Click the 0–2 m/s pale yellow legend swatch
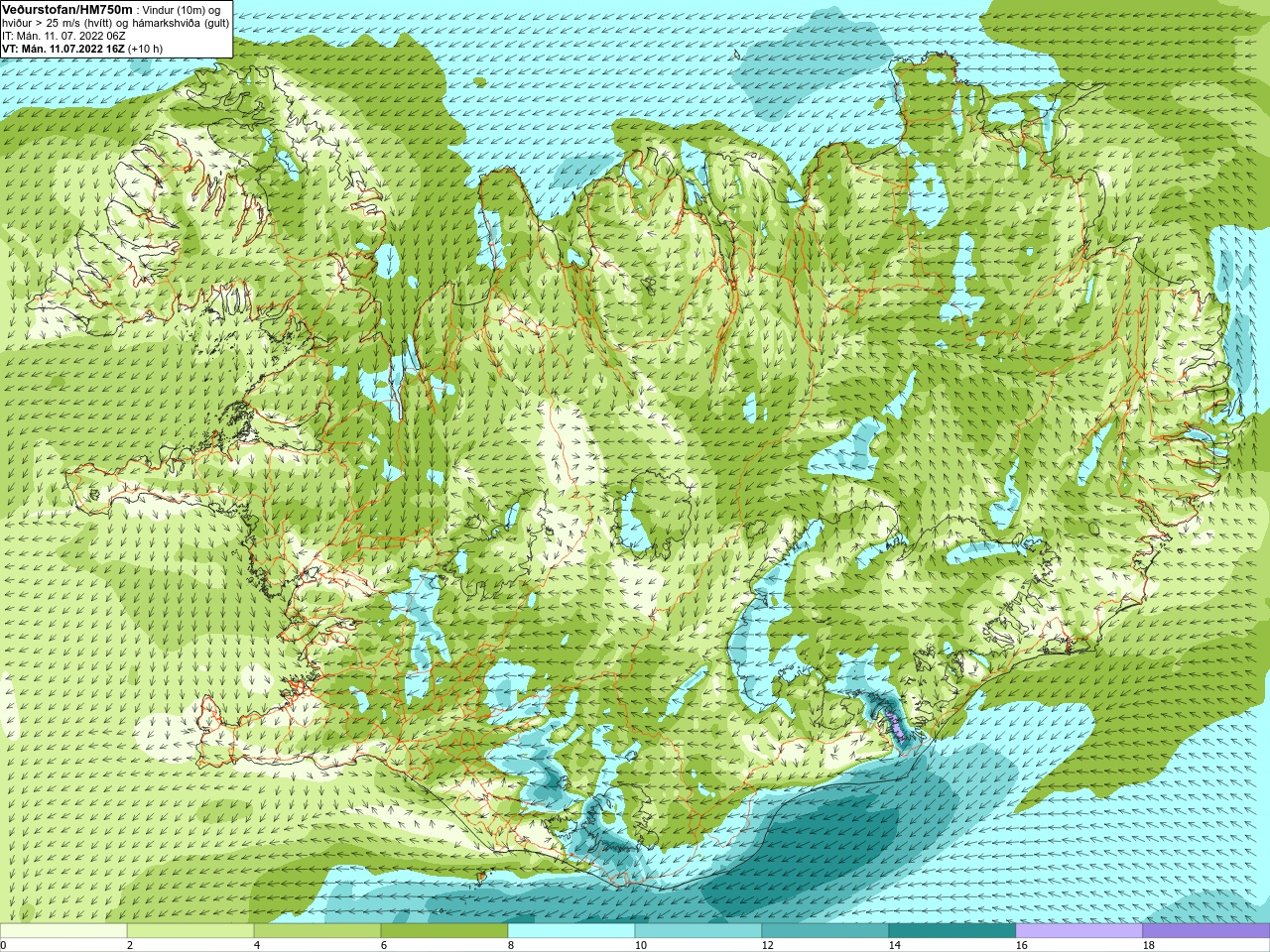 point(63,931)
